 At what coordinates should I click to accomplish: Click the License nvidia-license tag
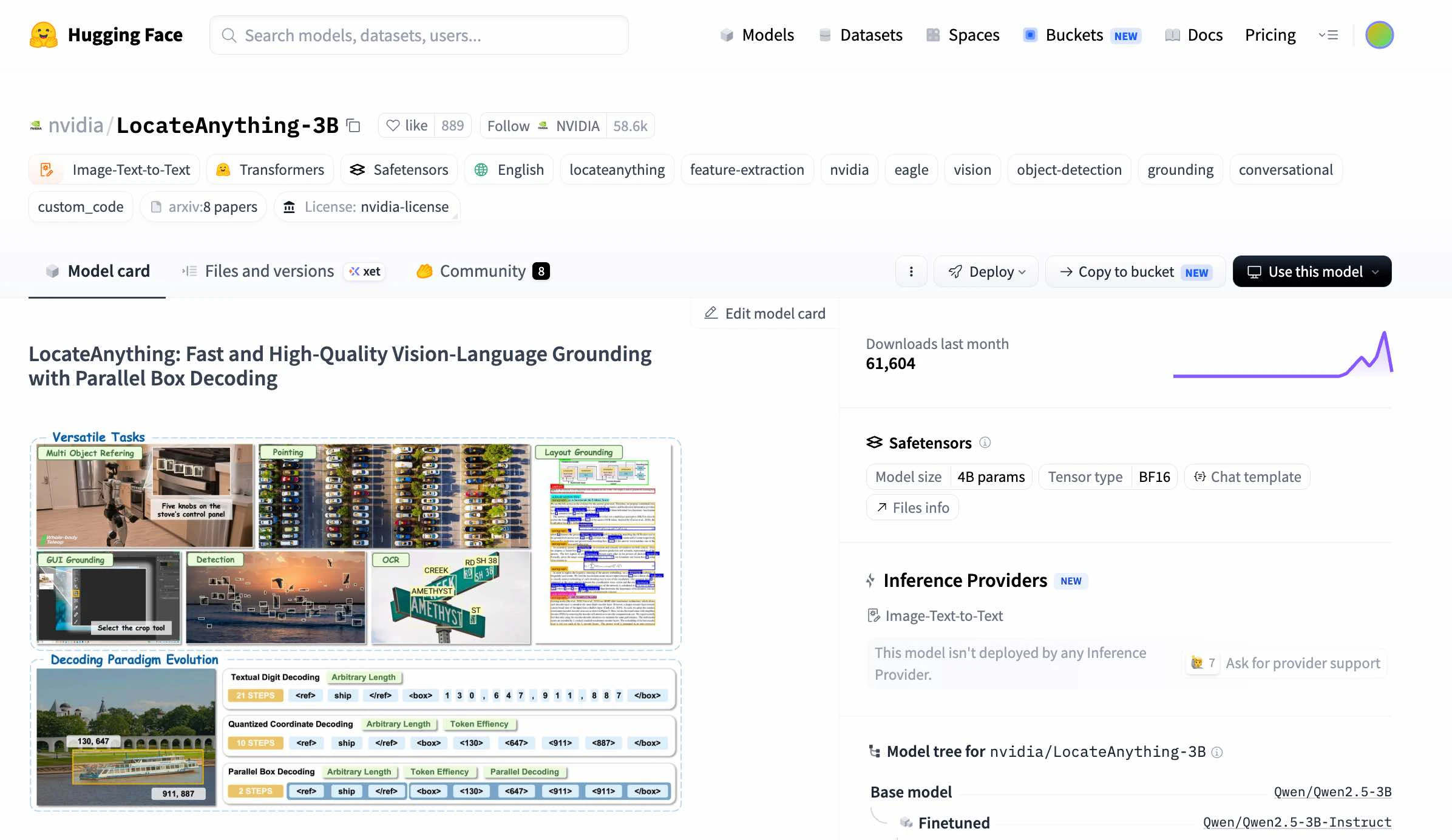(367, 207)
